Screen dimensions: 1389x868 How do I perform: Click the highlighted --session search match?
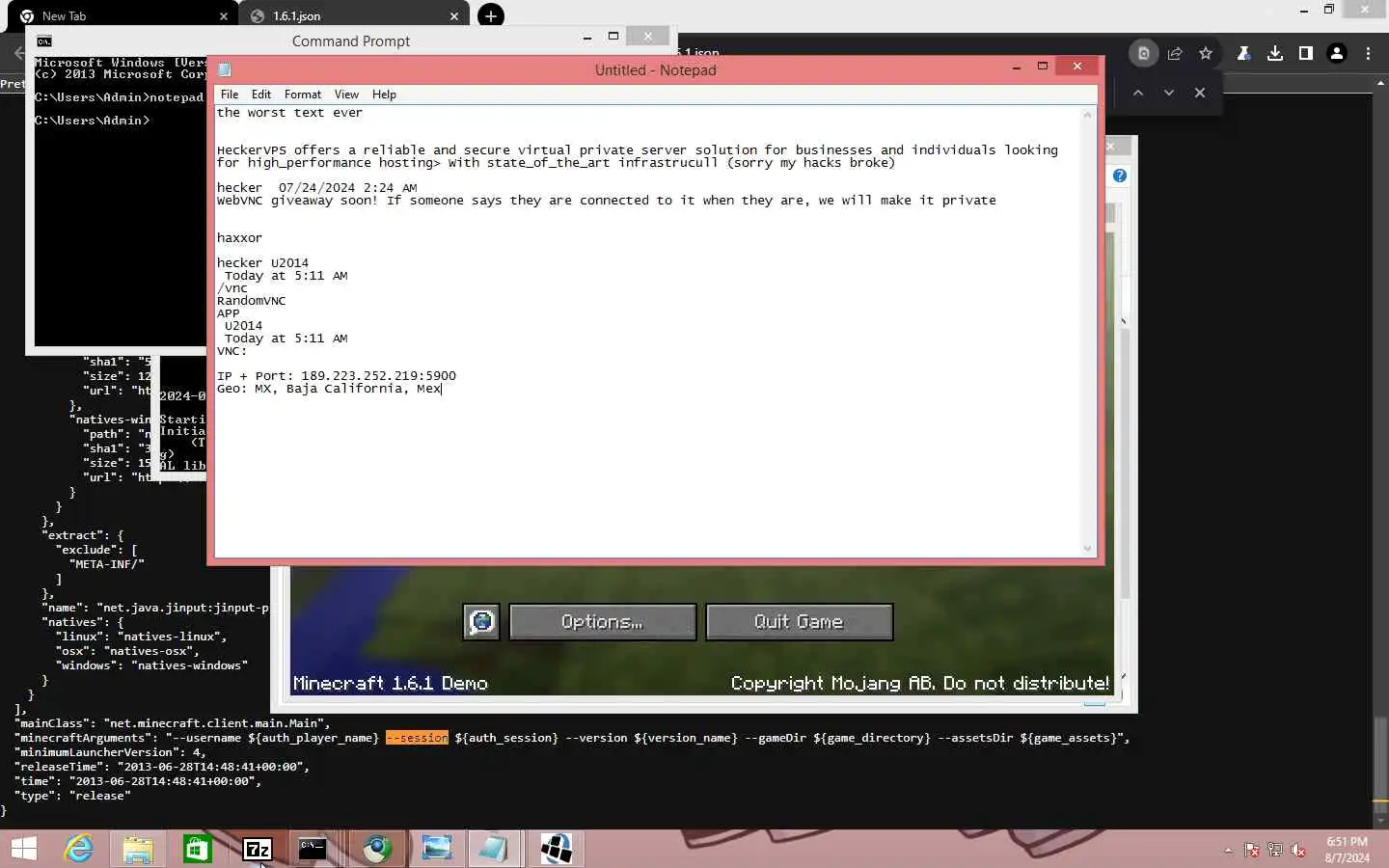tap(417, 738)
